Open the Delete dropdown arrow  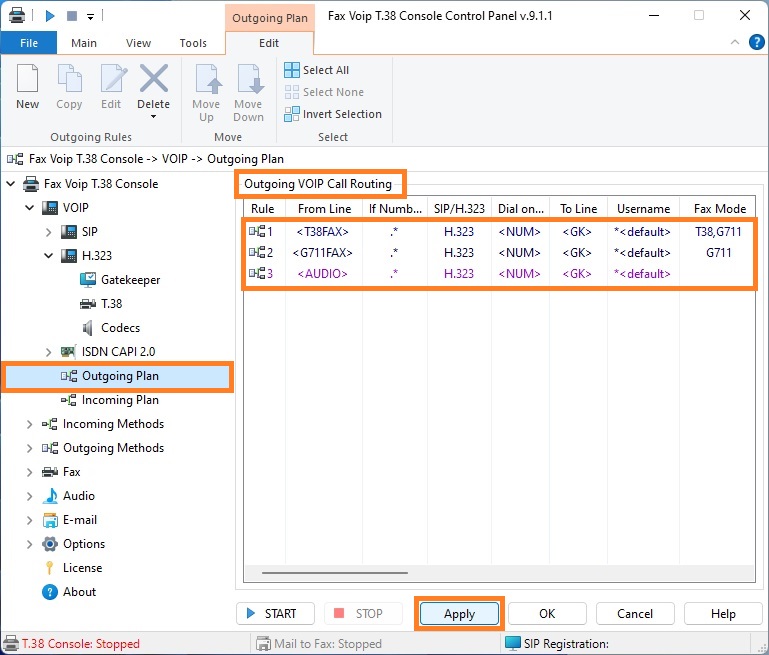[154, 117]
